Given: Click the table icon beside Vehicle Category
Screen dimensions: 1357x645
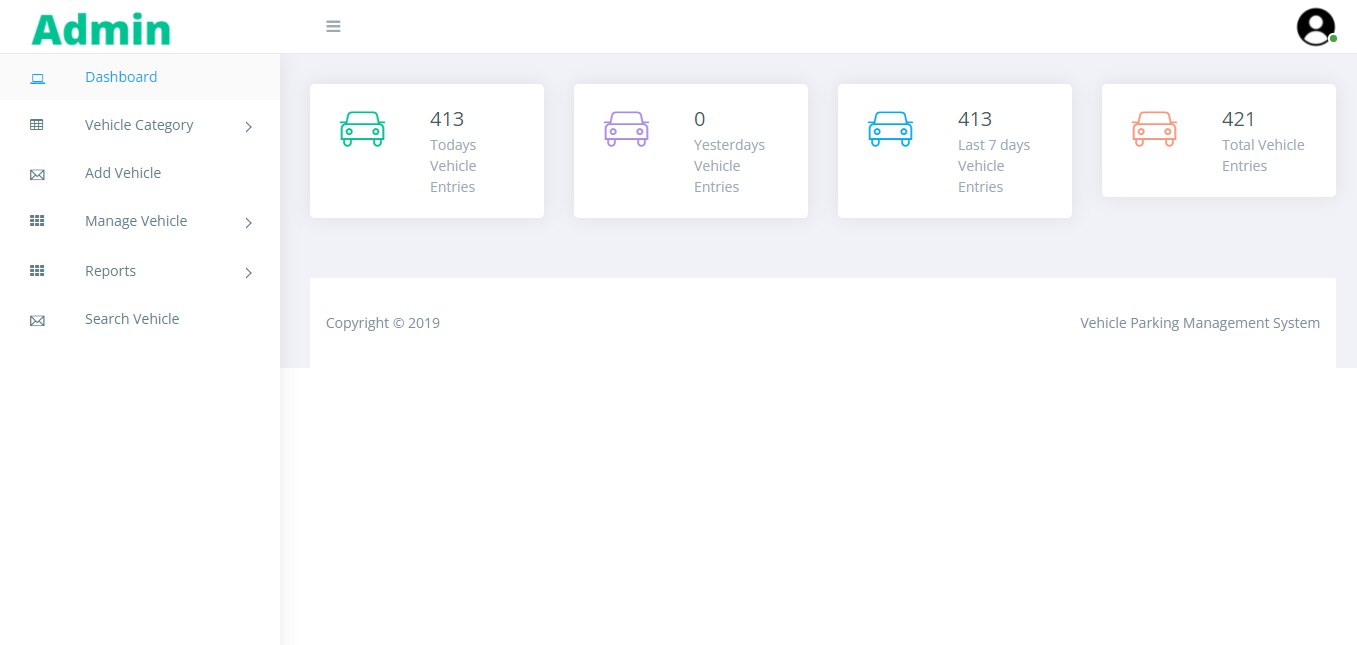Looking at the screenshot, I should pos(37,125).
